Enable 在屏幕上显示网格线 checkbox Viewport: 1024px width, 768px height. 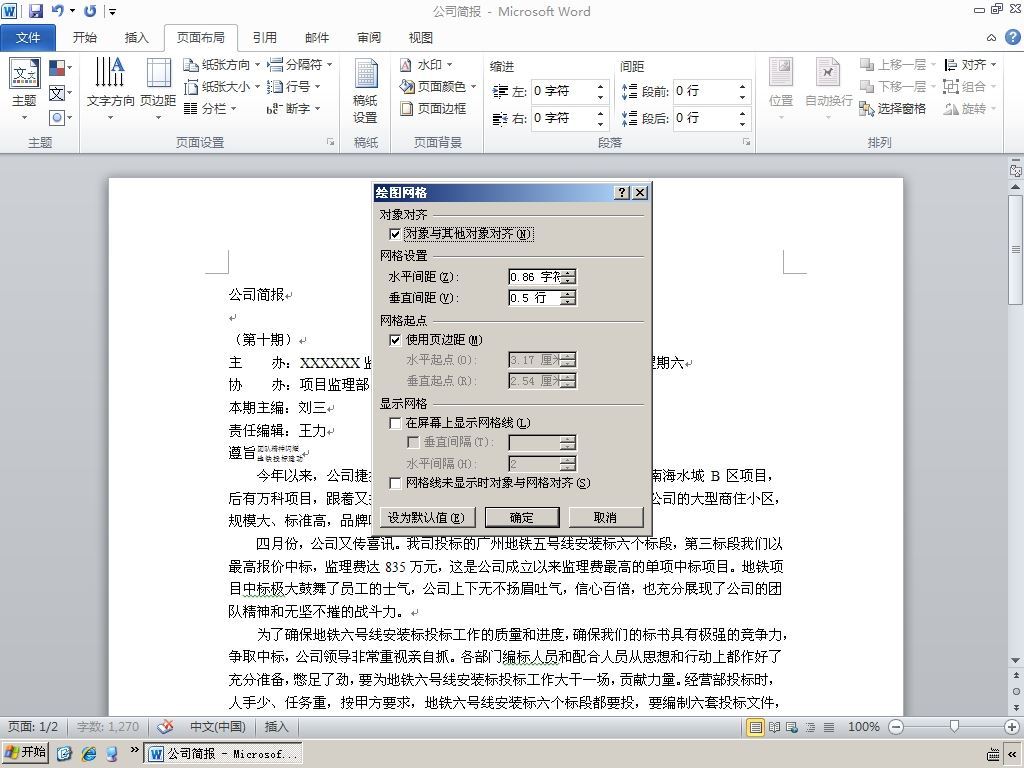click(x=395, y=423)
